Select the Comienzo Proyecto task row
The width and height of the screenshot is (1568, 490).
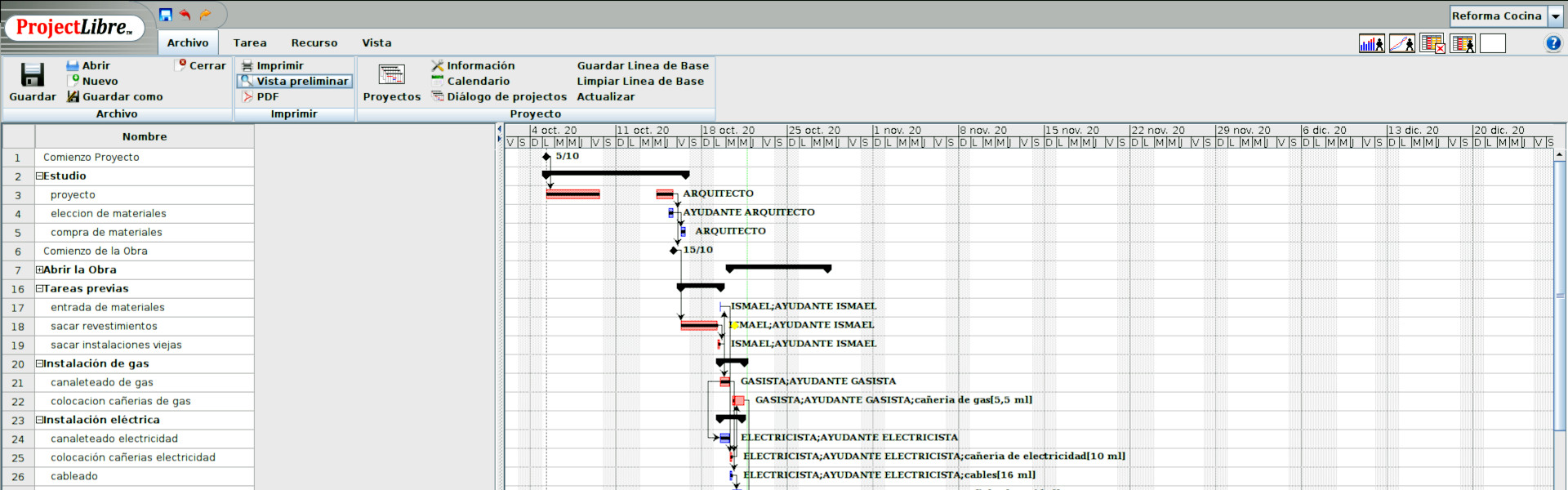pos(145,157)
